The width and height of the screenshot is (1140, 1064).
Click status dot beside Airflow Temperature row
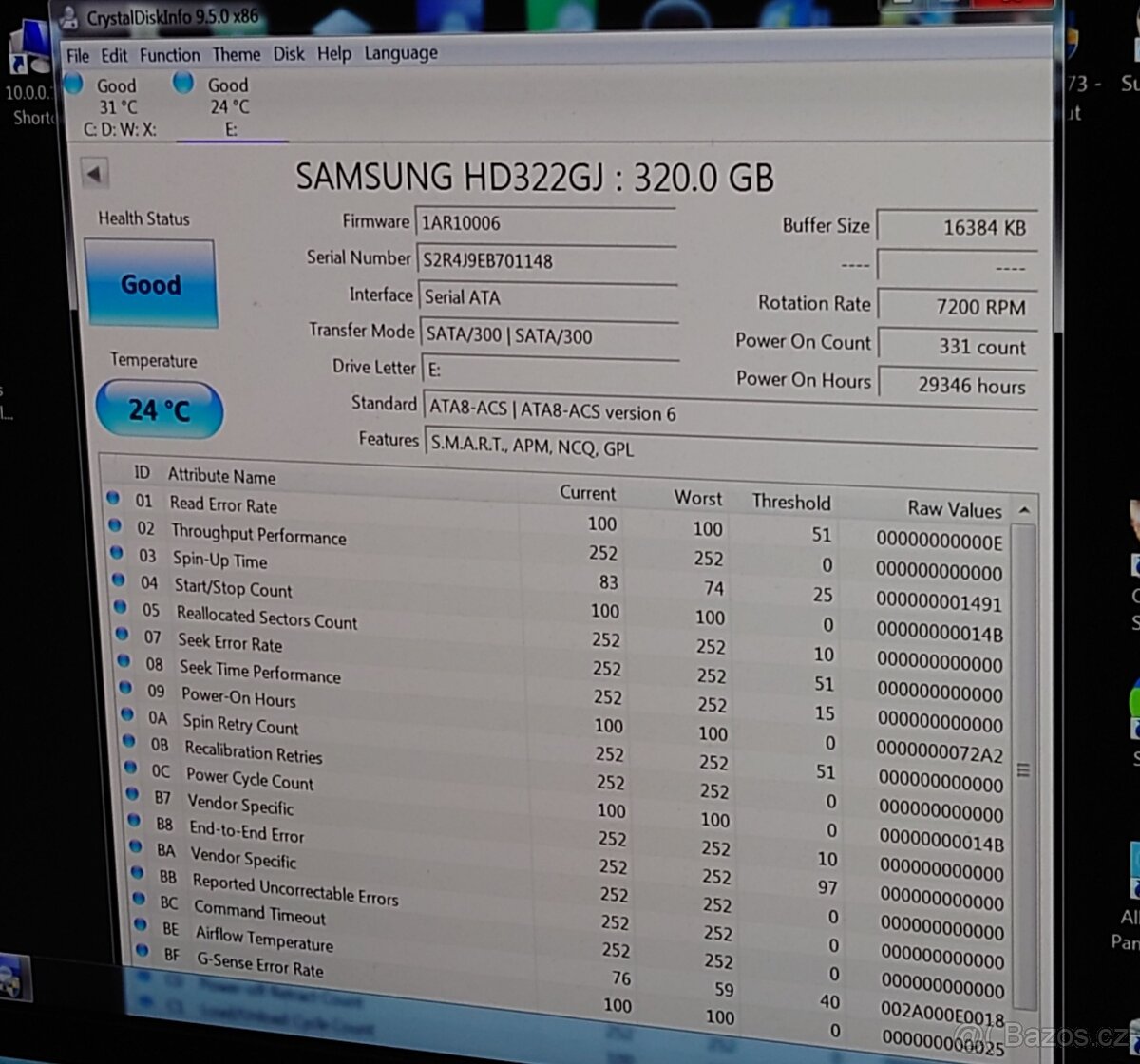tap(141, 923)
